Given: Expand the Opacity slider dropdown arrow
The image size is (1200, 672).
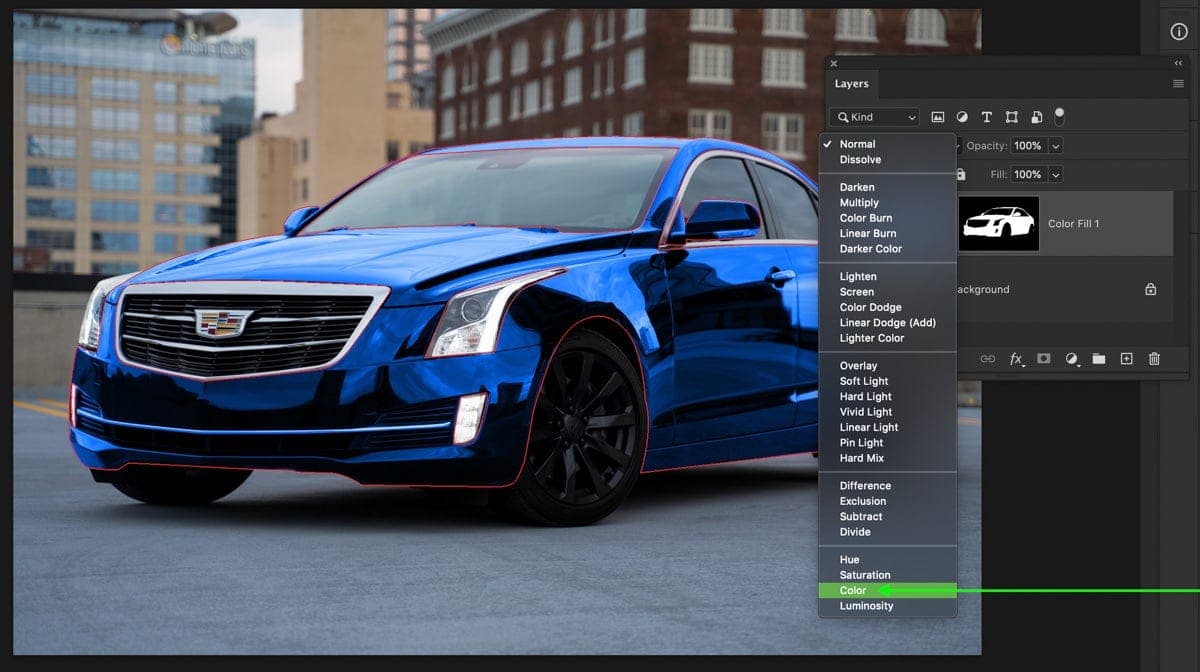Looking at the screenshot, I should [x=1055, y=146].
